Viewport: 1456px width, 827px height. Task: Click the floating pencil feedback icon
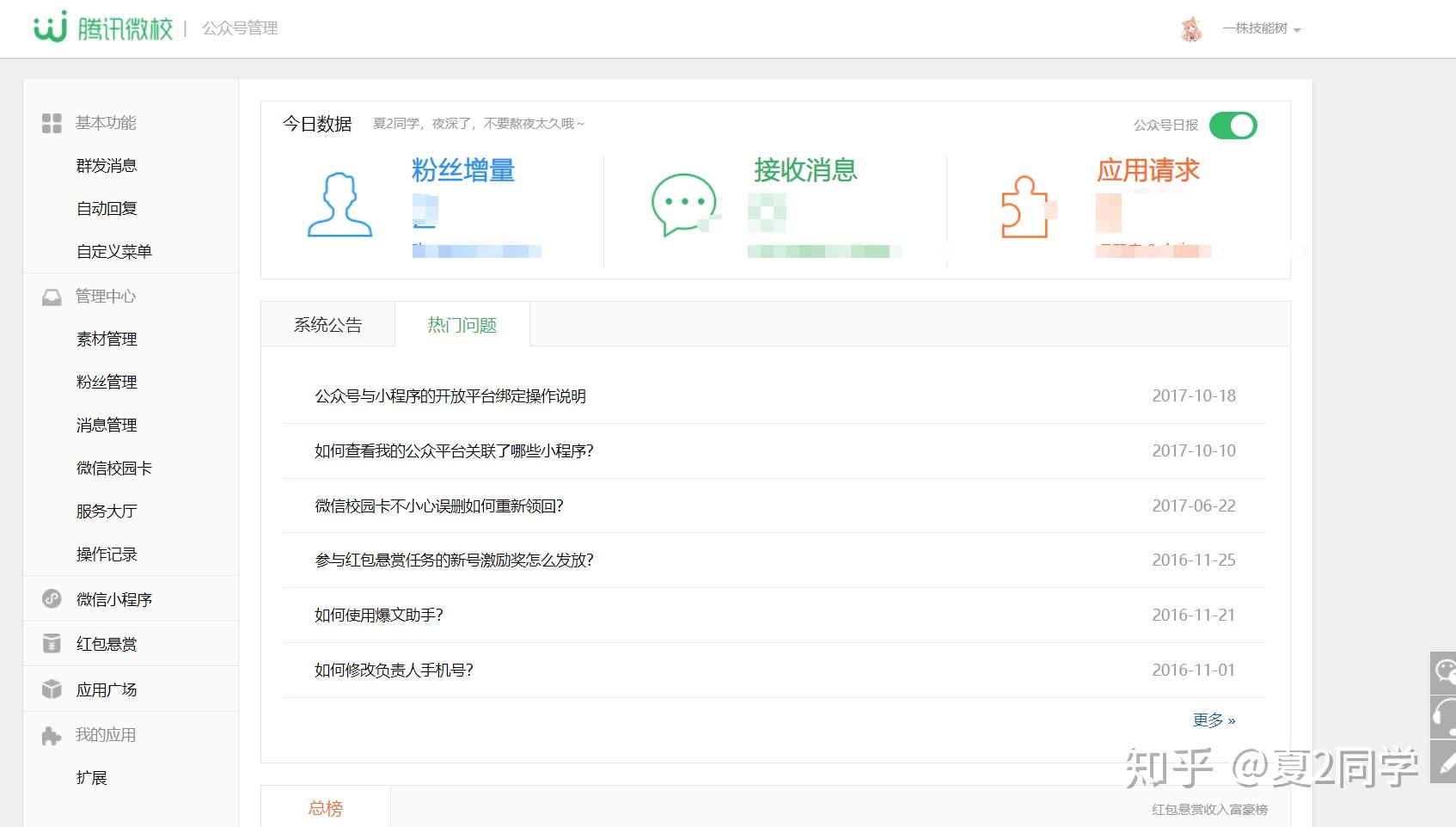tap(1444, 762)
